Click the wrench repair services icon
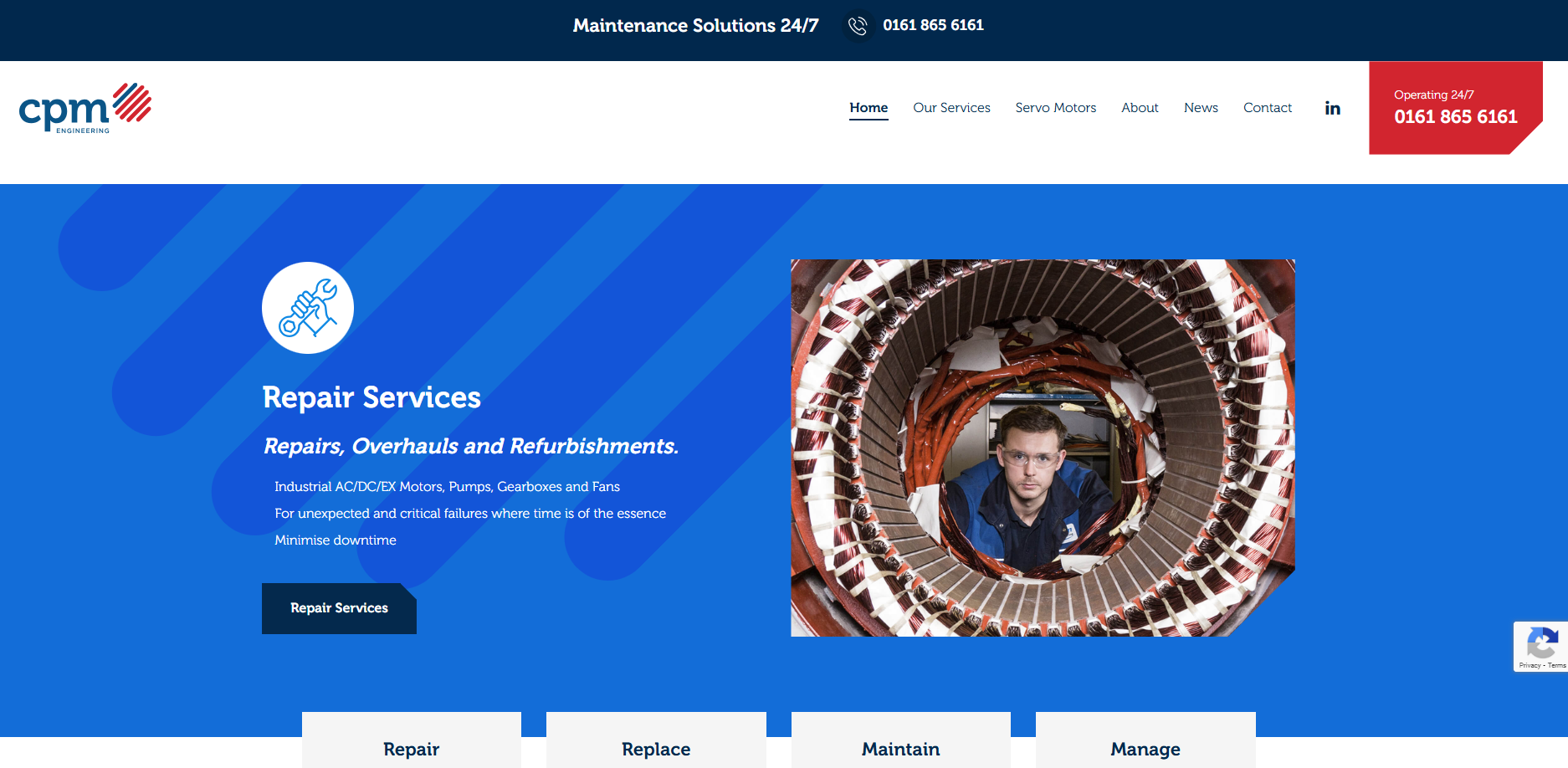Viewport: 1568px width, 768px height. (x=308, y=308)
